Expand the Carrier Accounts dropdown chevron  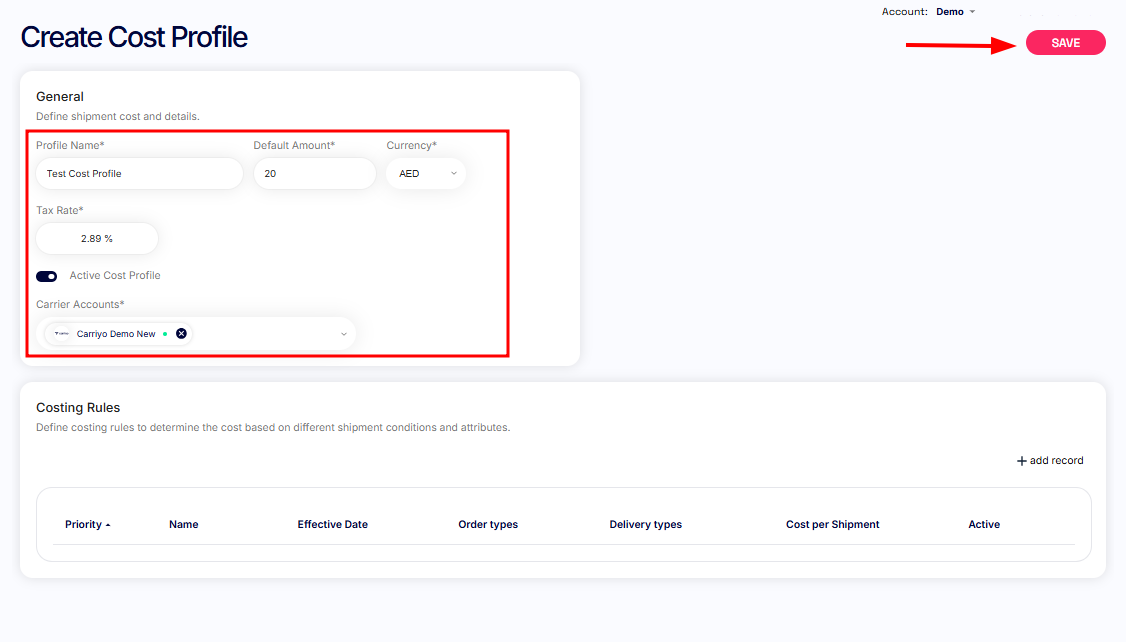click(x=343, y=334)
